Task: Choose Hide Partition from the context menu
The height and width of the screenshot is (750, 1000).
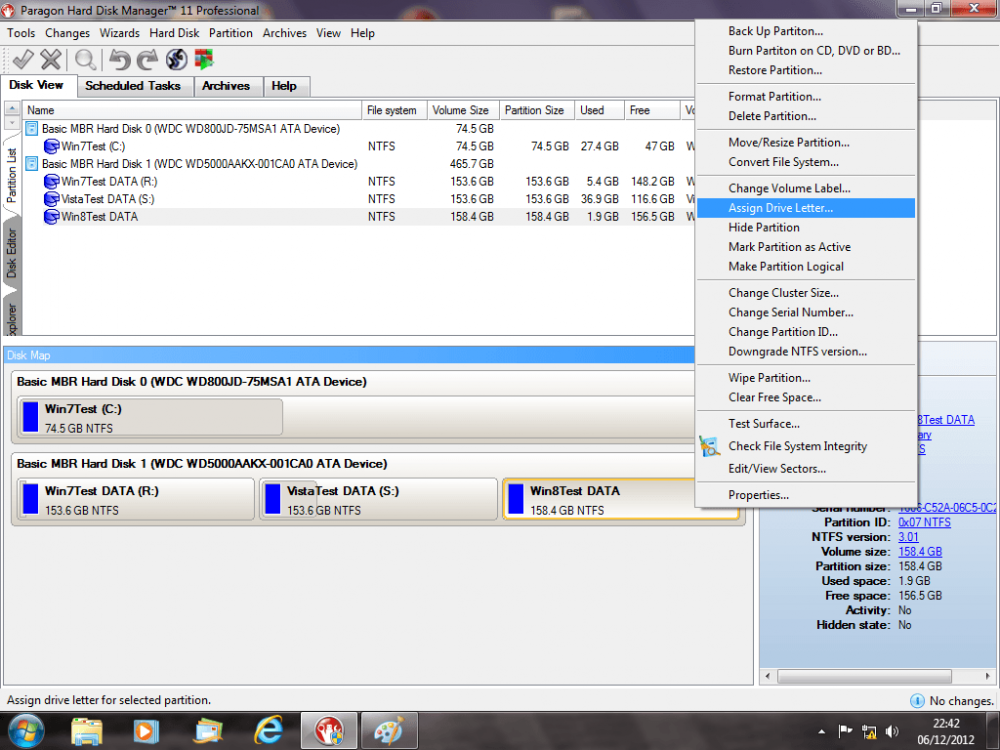Action: pos(805,228)
